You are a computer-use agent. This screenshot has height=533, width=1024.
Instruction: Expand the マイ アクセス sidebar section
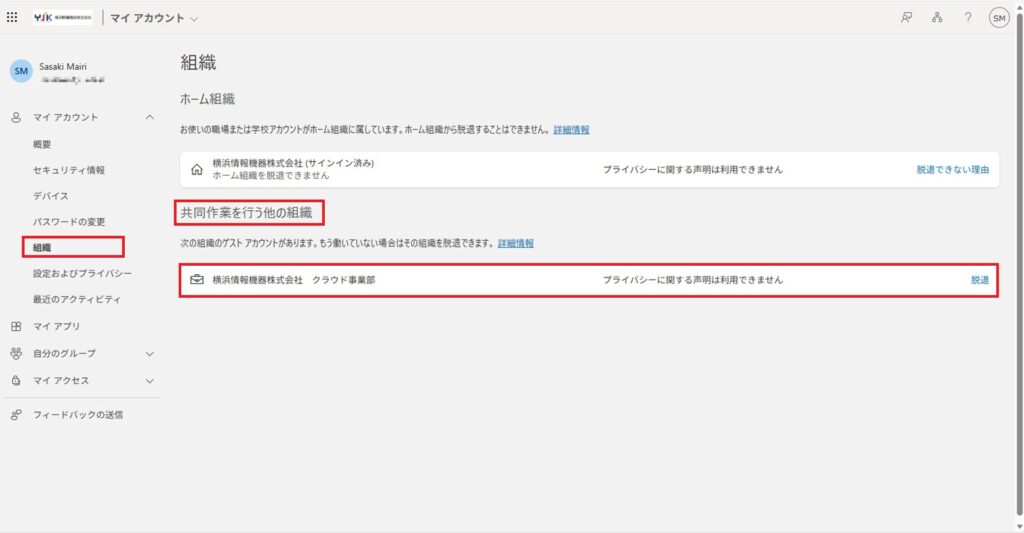click(x=150, y=380)
